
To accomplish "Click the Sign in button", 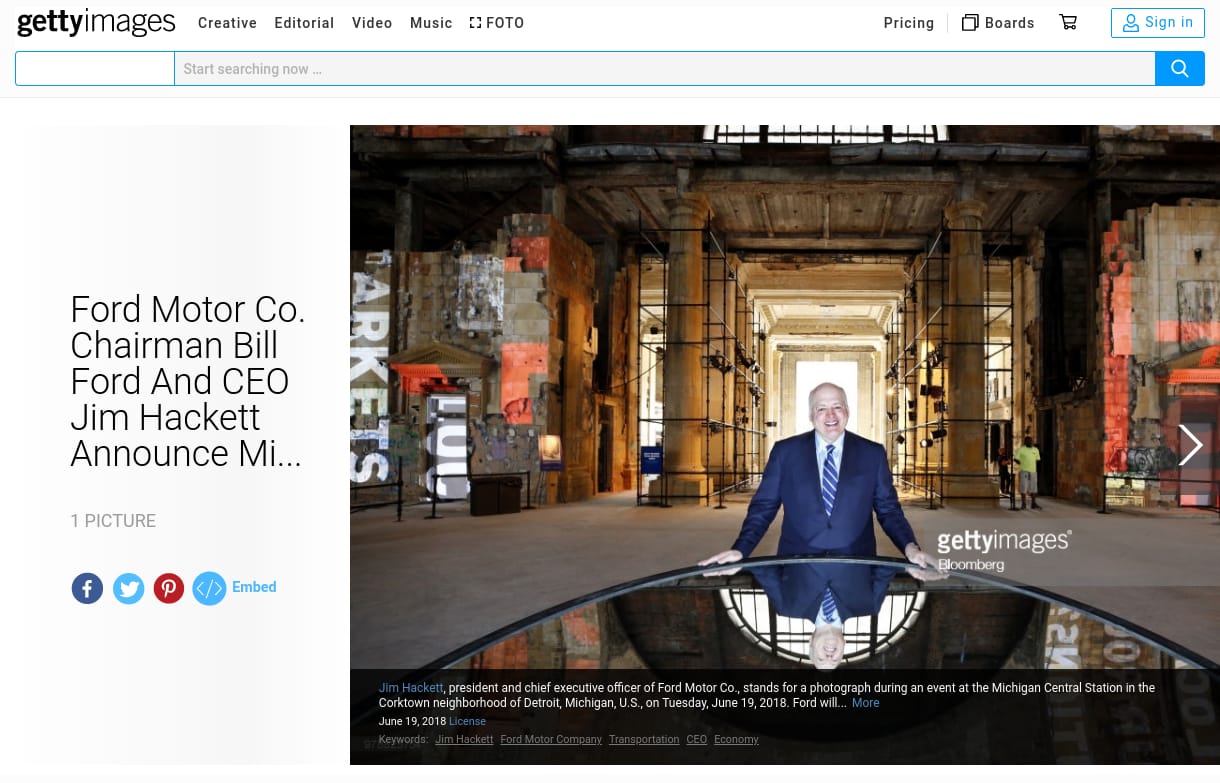I will point(1158,23).
